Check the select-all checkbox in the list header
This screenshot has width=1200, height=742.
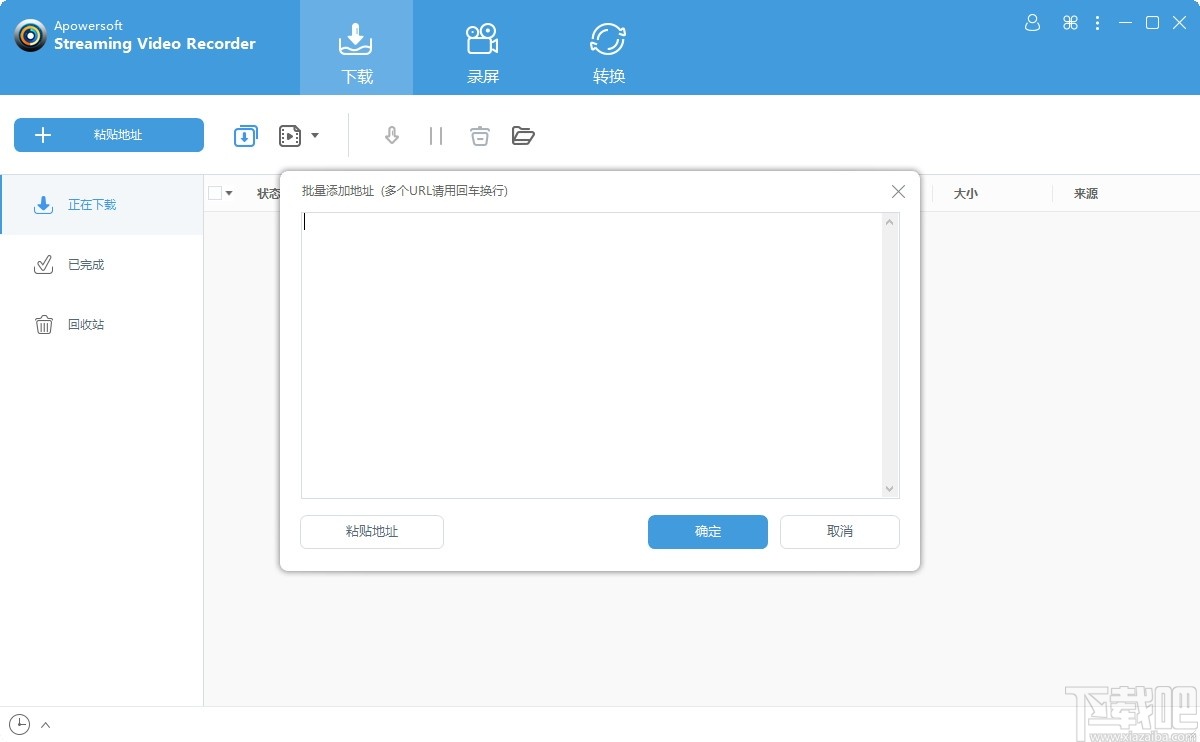216,193
